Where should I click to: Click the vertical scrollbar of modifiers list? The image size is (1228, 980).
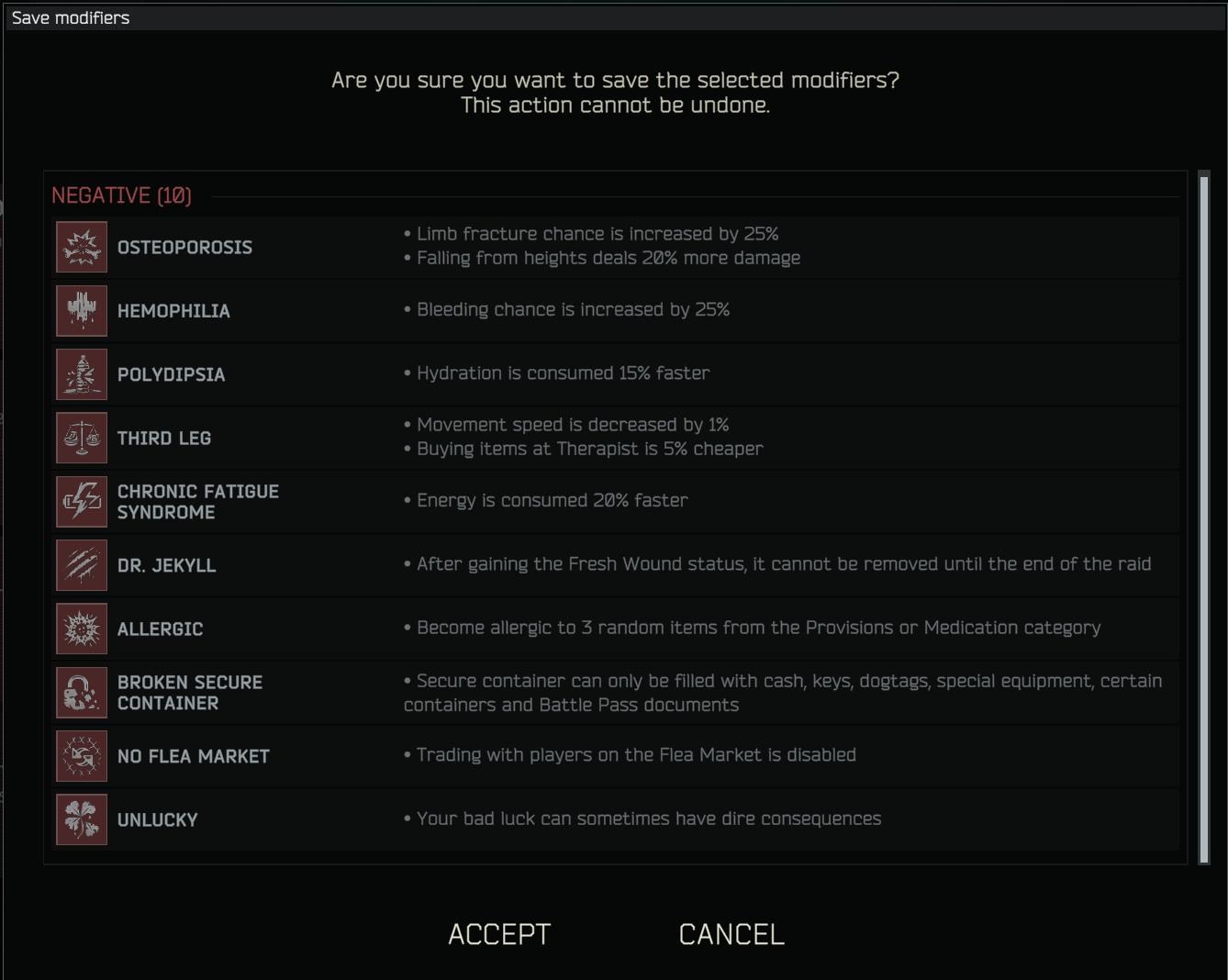pyautogui.click(x=1204, y=518)
